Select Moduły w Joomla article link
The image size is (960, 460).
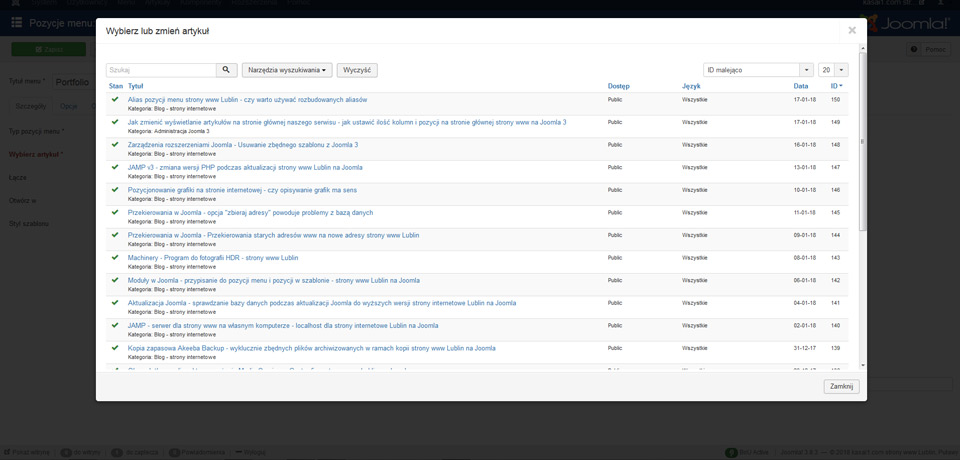[274, 280]
